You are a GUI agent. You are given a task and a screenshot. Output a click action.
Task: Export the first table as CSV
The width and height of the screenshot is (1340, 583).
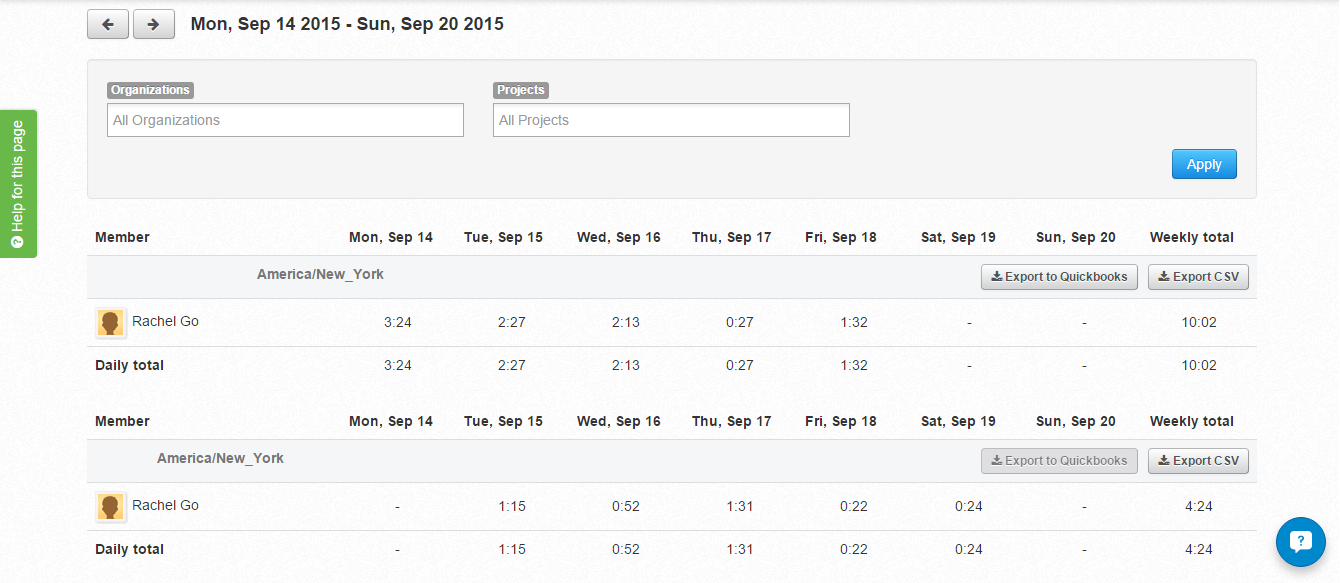[x=1198, y=277]
